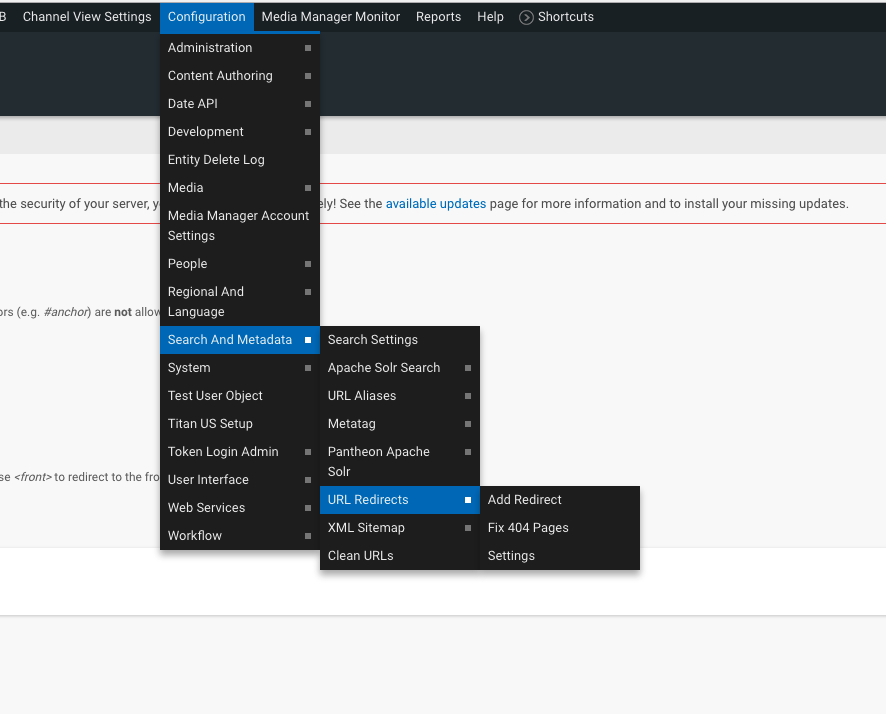Expand Content Authoring submenu indicator
The height and width of the screenshot is (714, 886).
tap(308, 76)
